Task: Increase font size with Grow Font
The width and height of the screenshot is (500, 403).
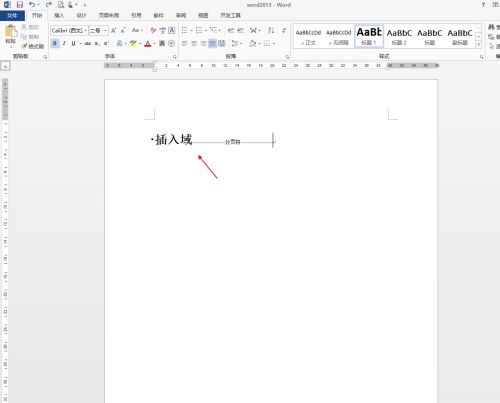Action: pos(114,31)
